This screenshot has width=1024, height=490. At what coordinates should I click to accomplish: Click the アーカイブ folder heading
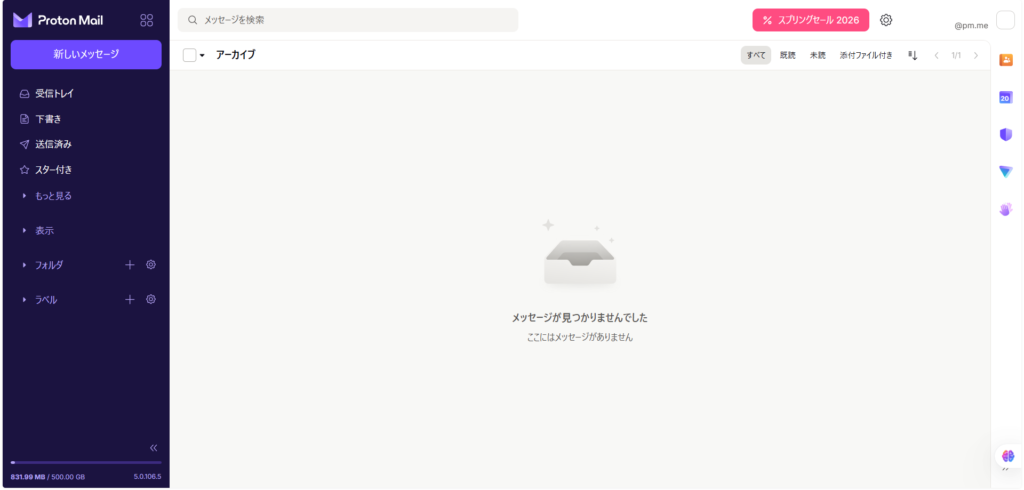235,55
